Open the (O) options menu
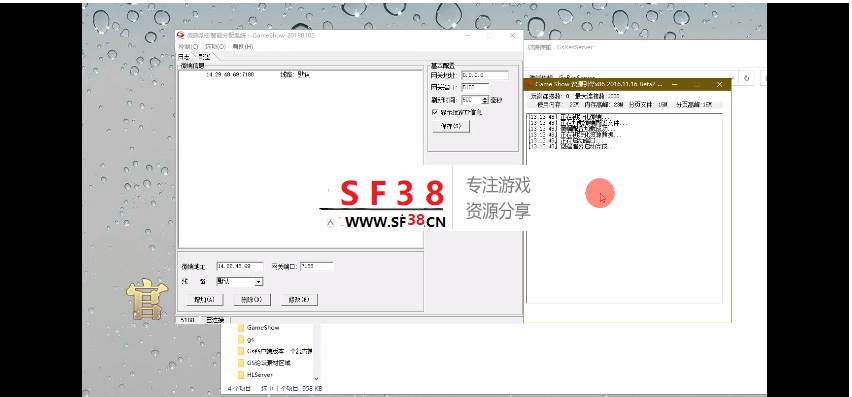Screen dimensions: 852x397 (215, 47)
